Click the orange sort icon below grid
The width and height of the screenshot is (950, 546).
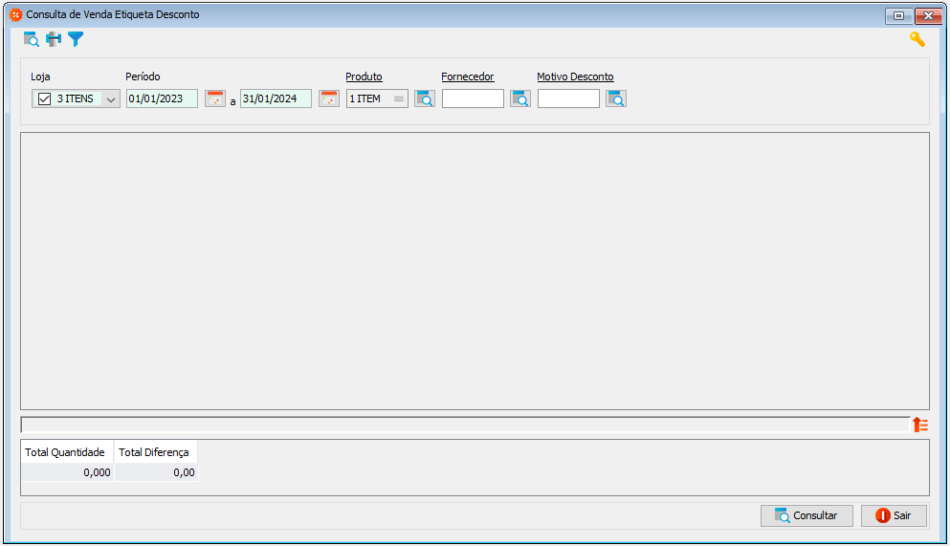pyautogui.click(x=920, y=425)
